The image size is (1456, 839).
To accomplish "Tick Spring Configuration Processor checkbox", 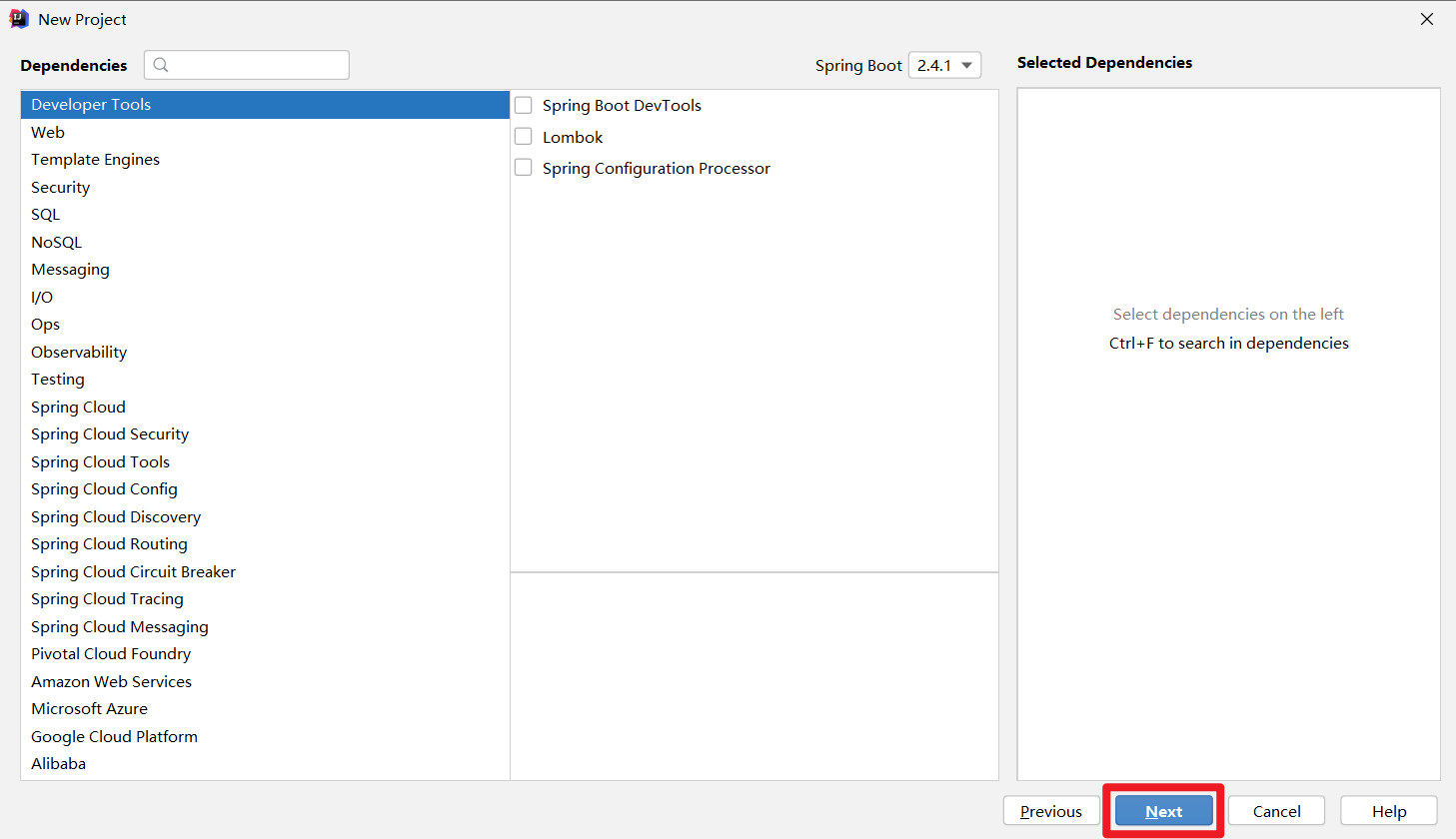I will (523, 168).
